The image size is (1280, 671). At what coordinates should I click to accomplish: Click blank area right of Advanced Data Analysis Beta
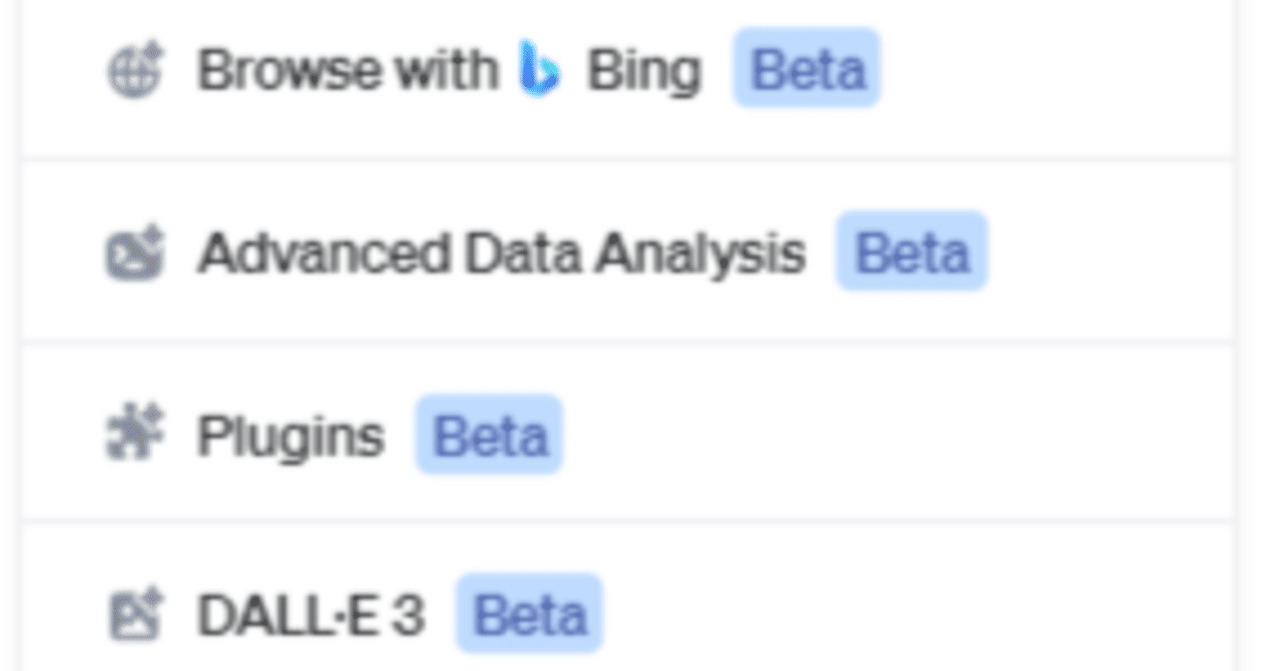click(1110, 253)
